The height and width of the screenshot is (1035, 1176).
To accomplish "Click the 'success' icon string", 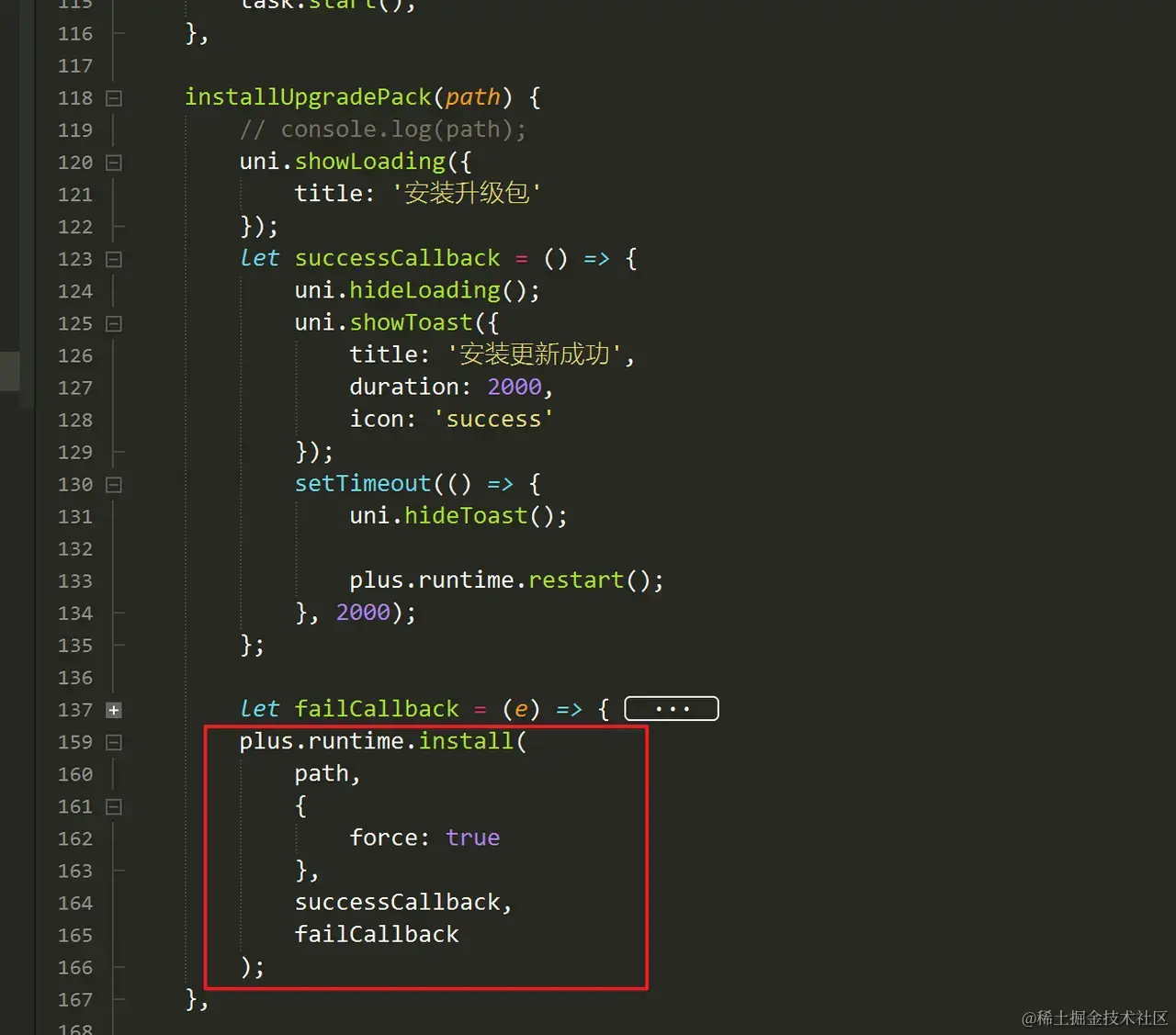I will coord(493,419).
